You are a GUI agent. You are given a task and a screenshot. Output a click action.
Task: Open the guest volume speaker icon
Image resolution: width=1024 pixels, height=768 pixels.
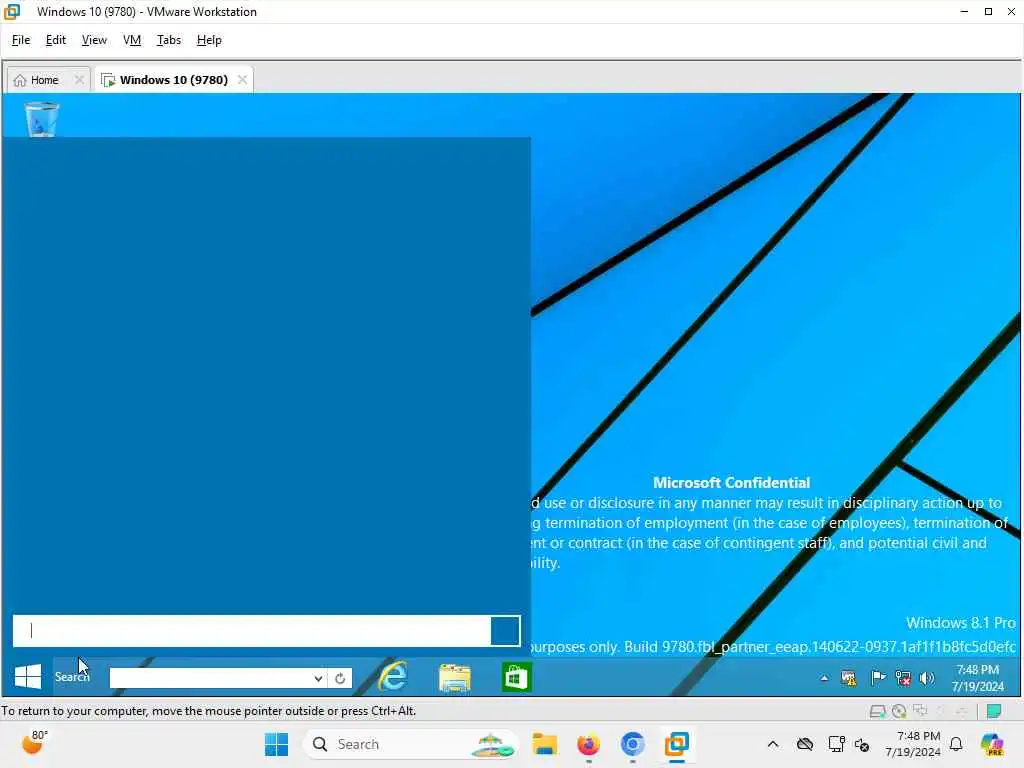pyautogui.click(x=927, y=679)
